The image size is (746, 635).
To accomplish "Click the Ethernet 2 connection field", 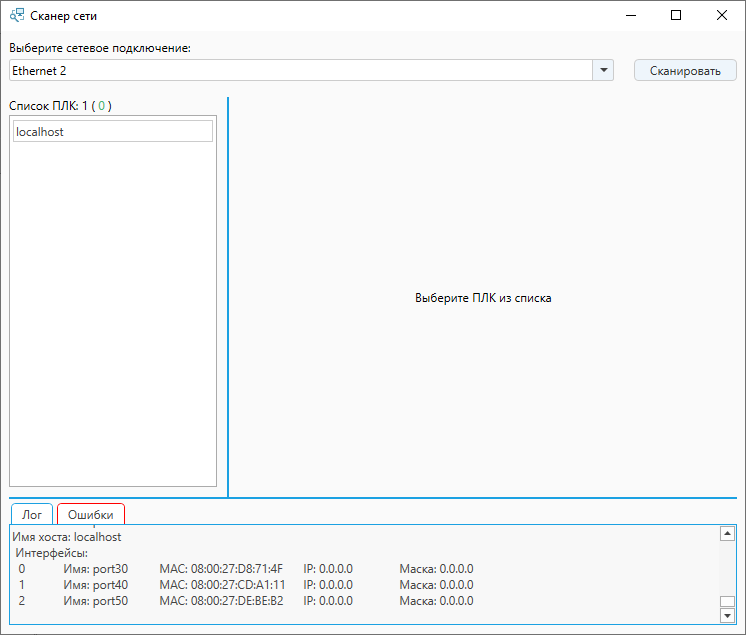I will [x=300, y=71].
